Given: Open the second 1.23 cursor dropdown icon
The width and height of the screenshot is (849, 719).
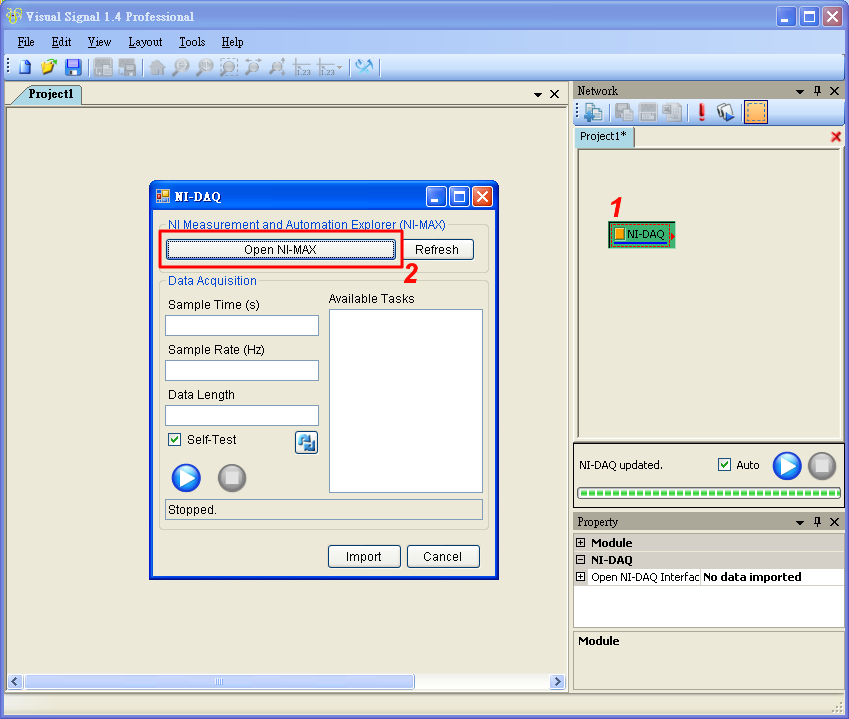Looking at the screenshot, I should click(x=330, y=68).
